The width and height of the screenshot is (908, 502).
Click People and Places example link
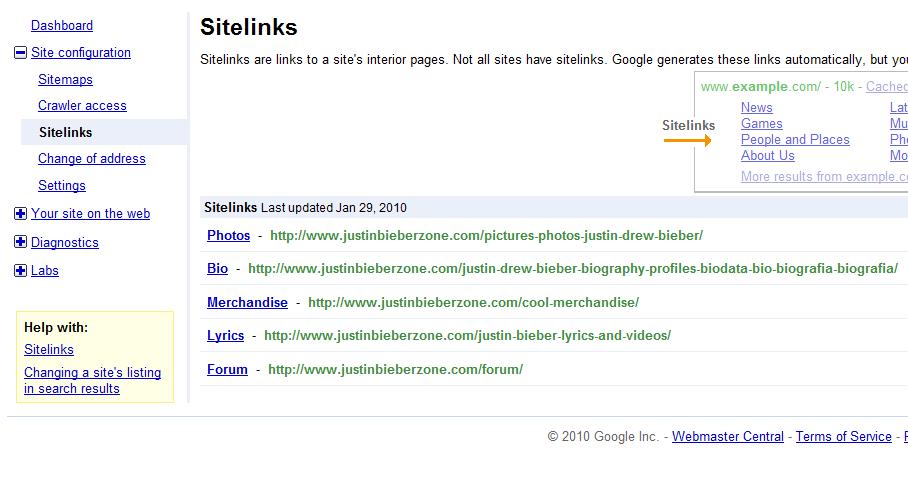[x=795, y=139]
